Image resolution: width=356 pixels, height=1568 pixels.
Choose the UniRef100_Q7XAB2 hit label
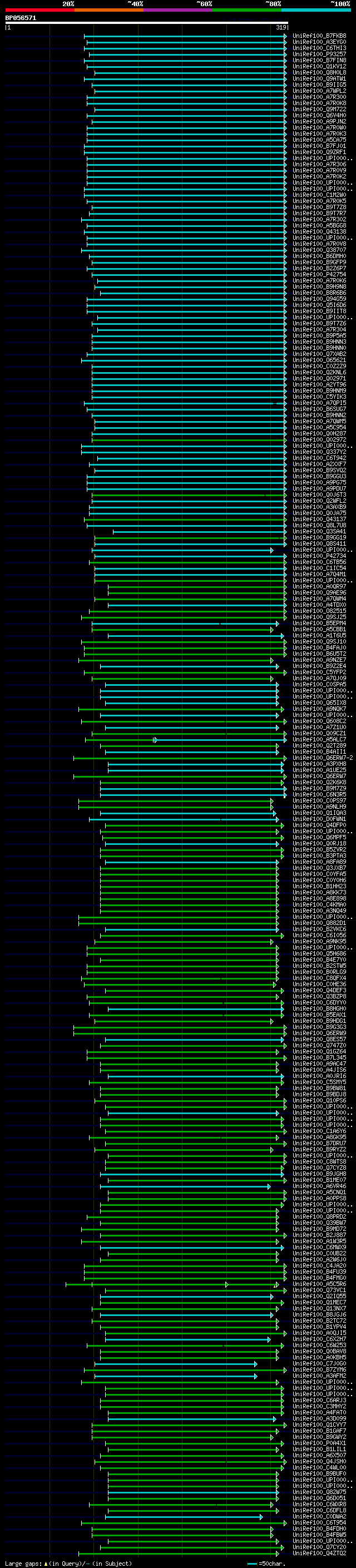[x=319, y=354]
